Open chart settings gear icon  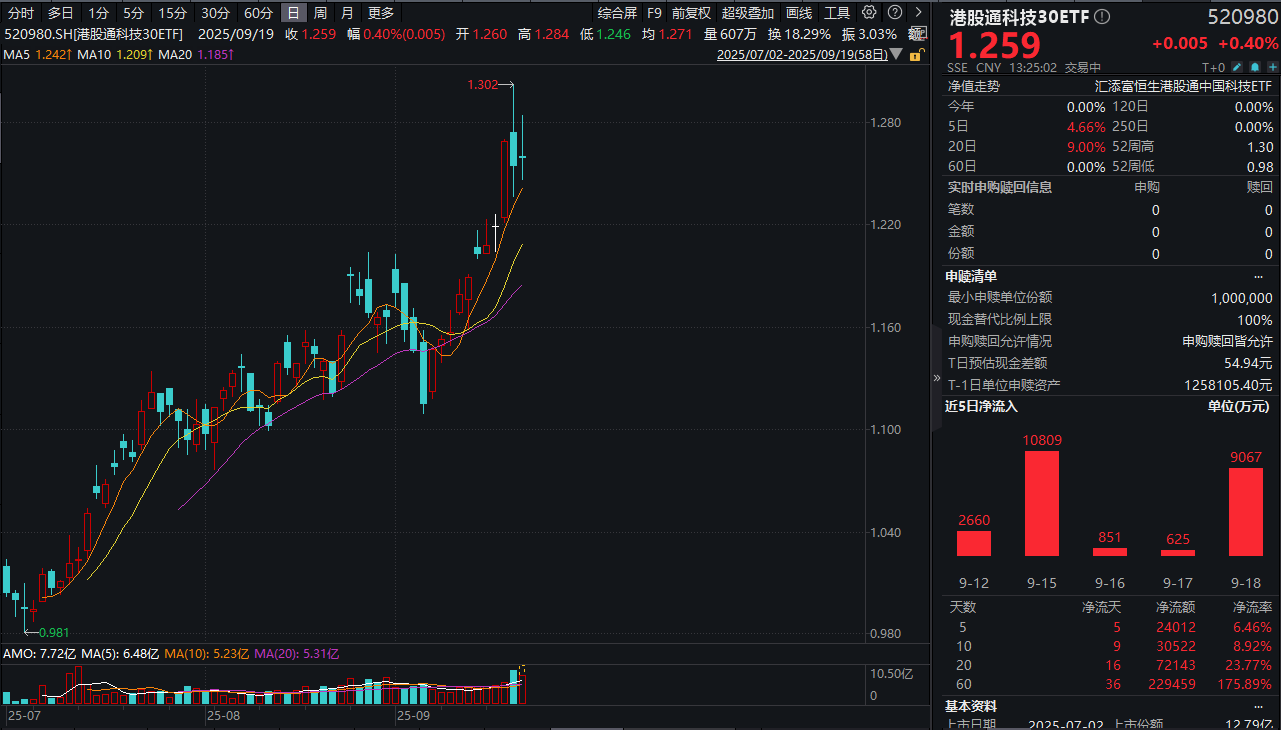pos(868,13)
